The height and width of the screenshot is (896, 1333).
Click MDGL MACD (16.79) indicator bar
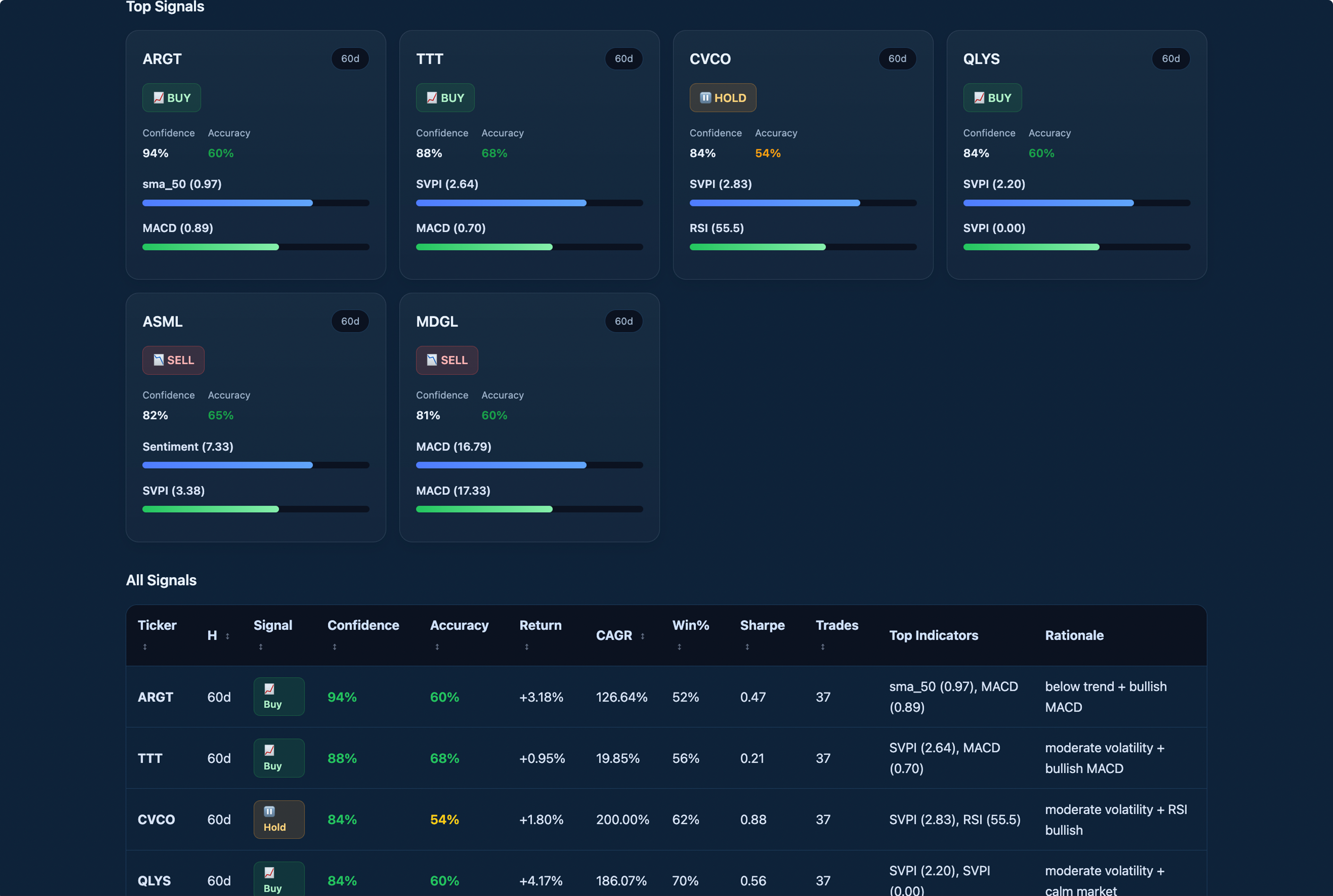(530, 465)
